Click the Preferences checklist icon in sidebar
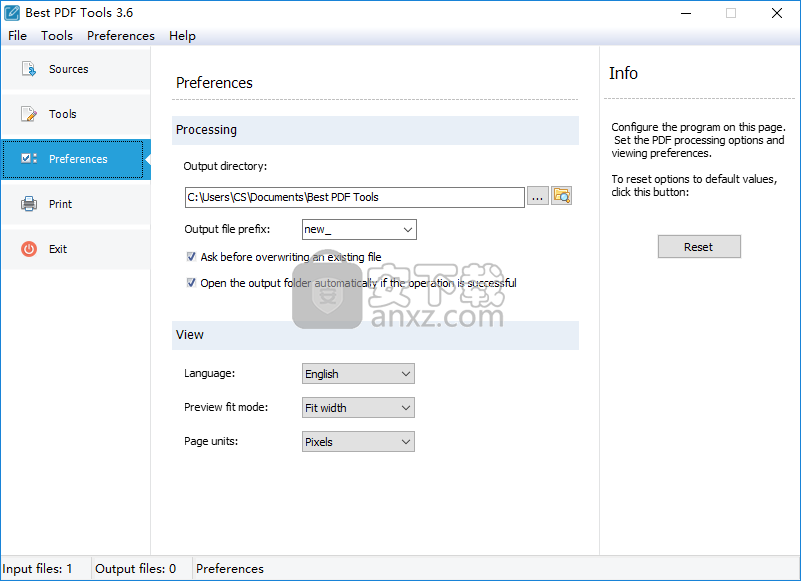The width and height of the screenshot is (801, 581). coord(29,158)
